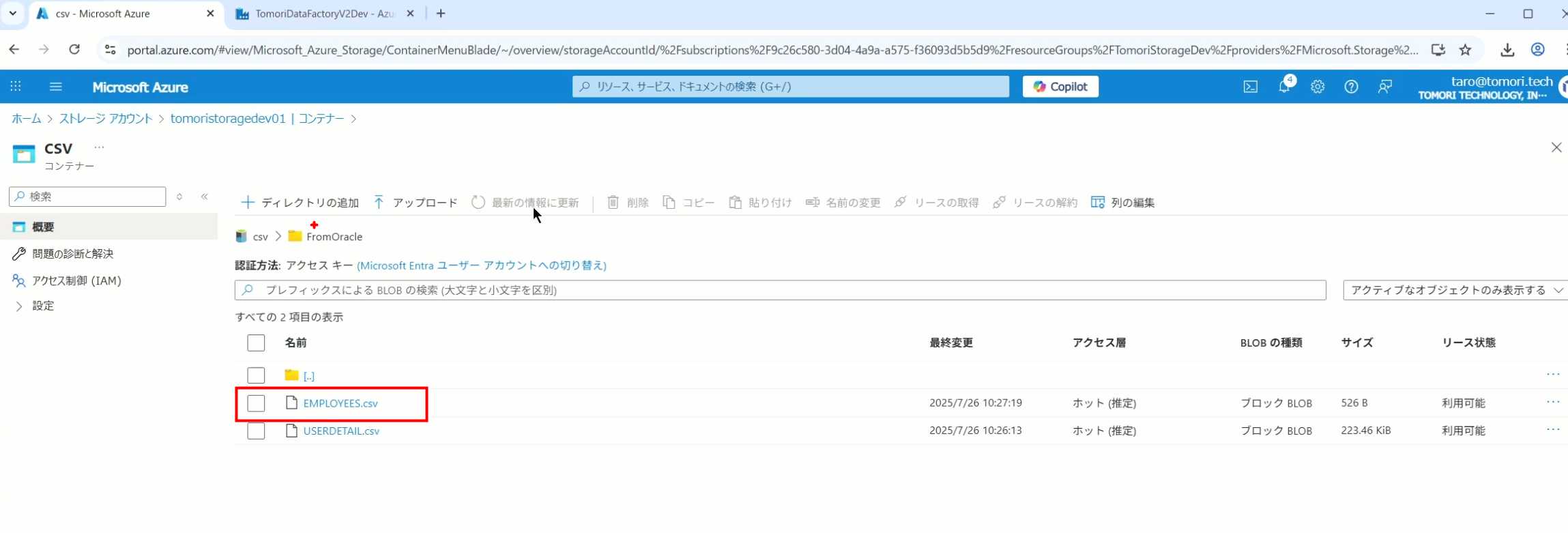Expand the 設定 section in sidebar
This screenshot has height=533, width=1568.
[19, 306]
